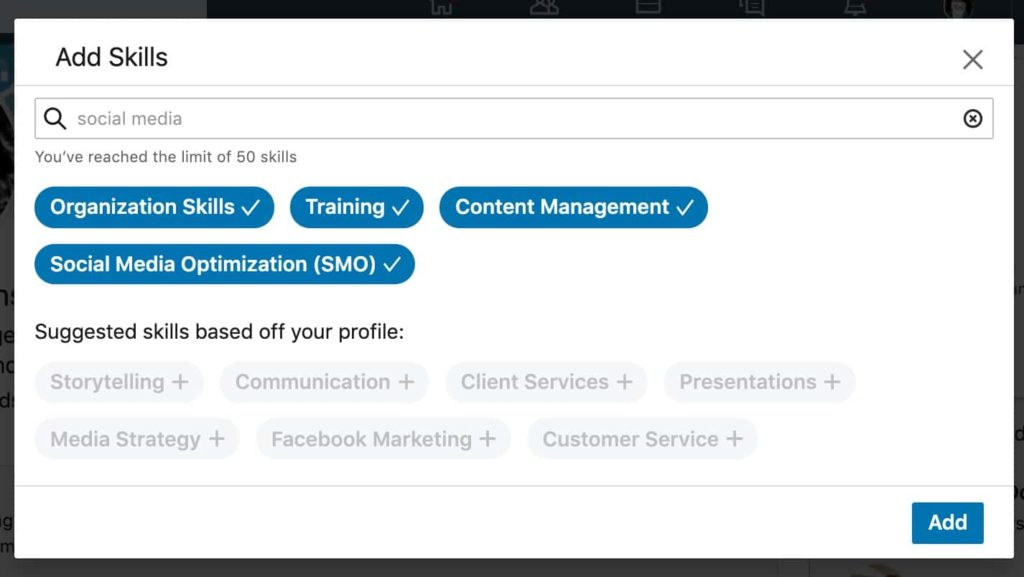The image size is (1024, 577).
Task: Add the suggested Storytelling skill
Action: pos(119,383)
